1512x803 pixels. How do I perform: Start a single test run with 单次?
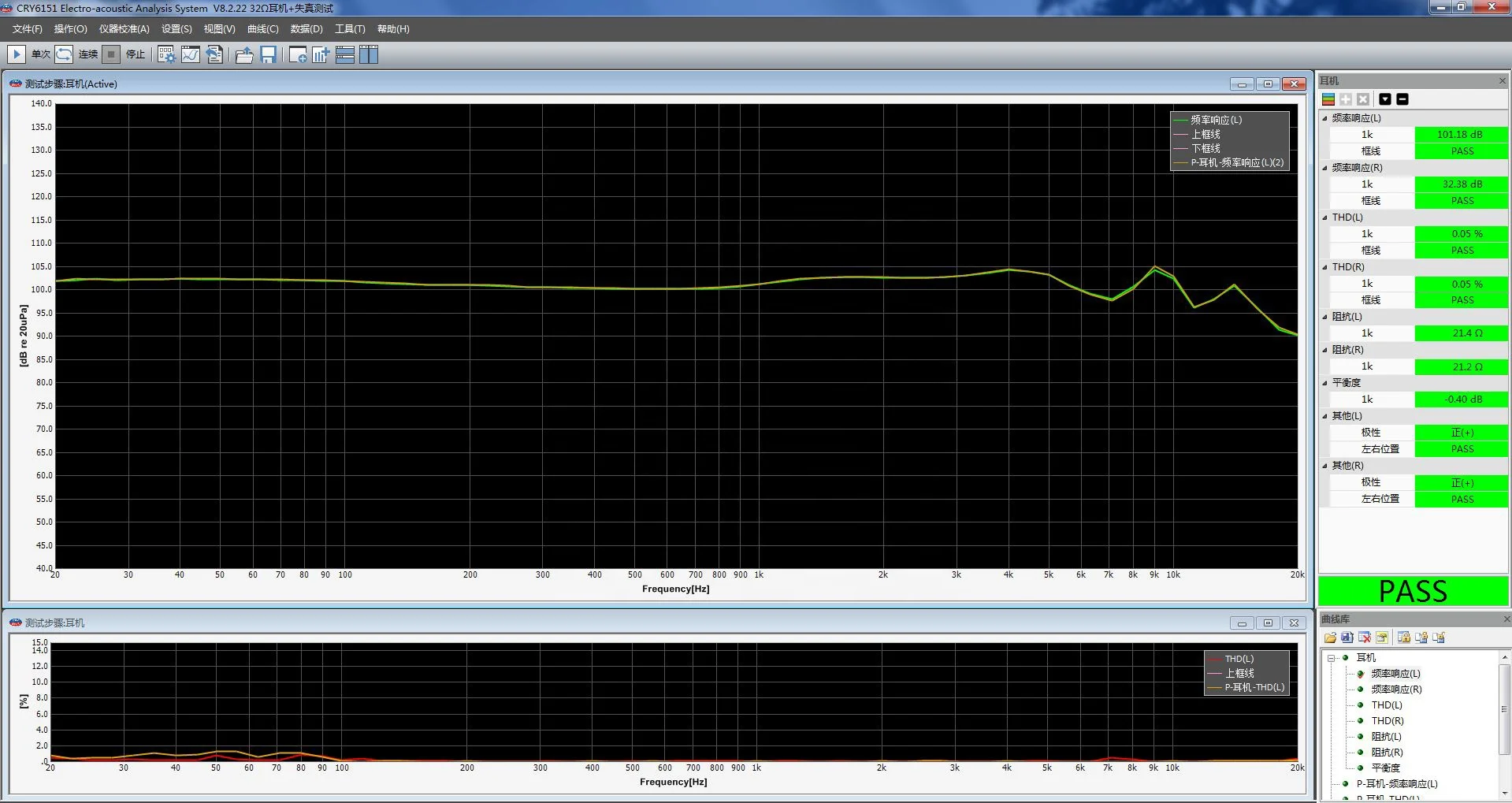point(16,54)
